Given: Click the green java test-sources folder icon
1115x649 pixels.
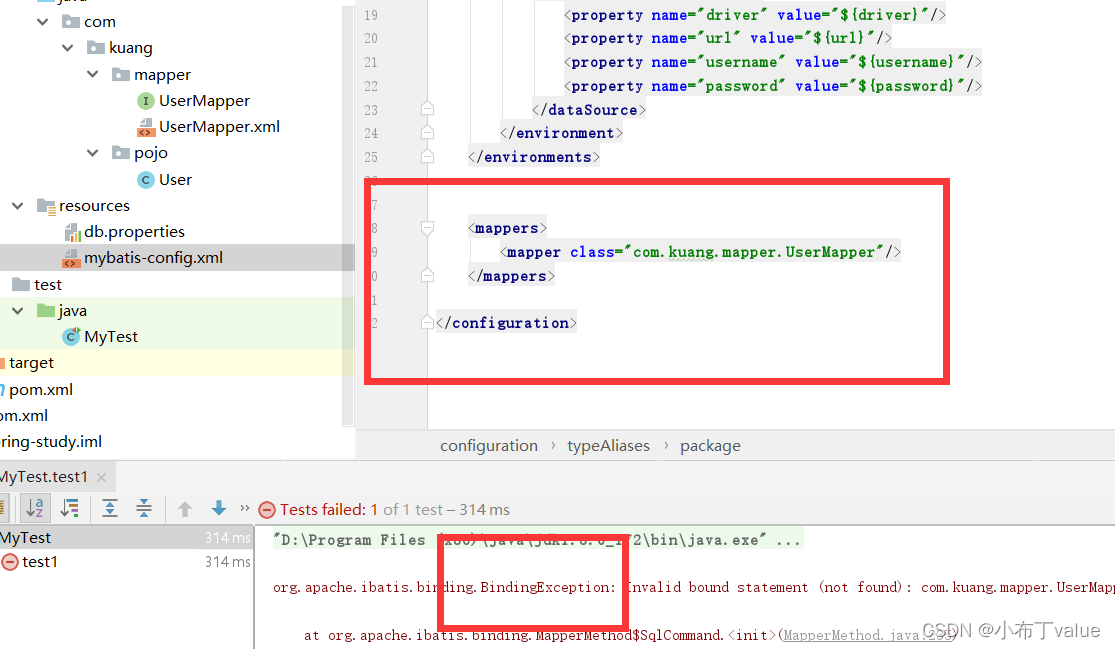Looking at the screenshot, I should pos(46,310).
